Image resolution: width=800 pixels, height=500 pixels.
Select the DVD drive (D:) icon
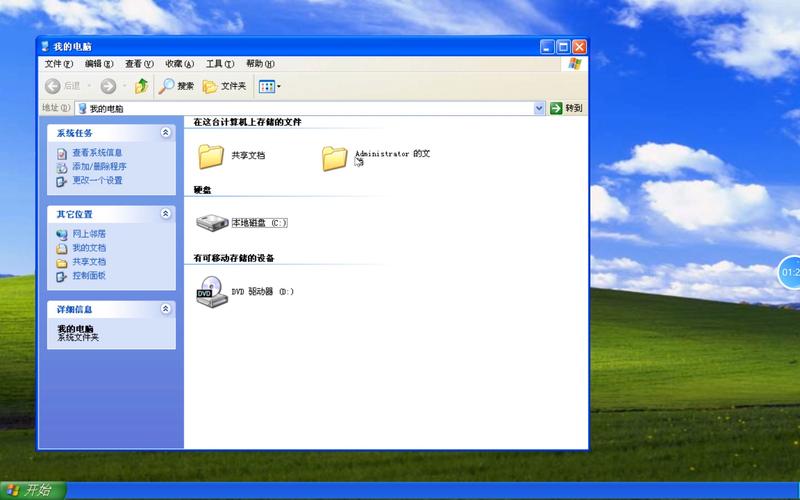pyautogui.click(x=211, y=291)
